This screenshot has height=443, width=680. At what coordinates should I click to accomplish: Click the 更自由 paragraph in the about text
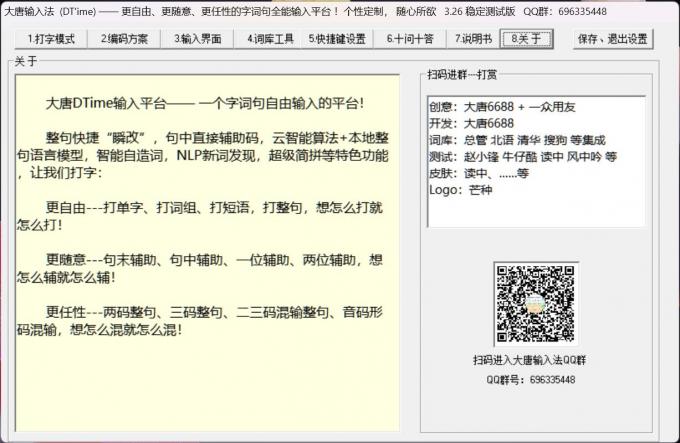200,216
